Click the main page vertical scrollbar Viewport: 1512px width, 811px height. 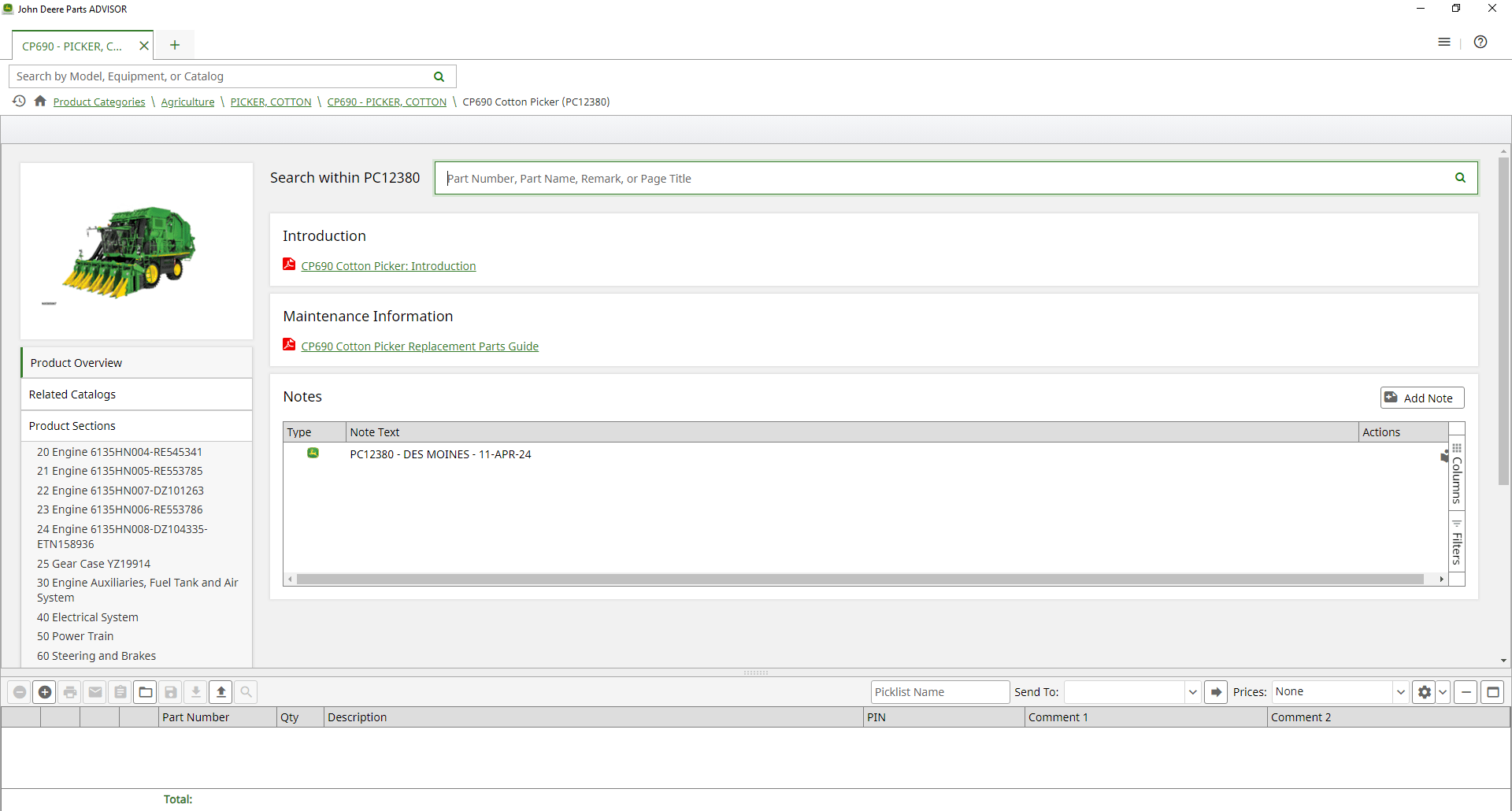(1503, 321)
